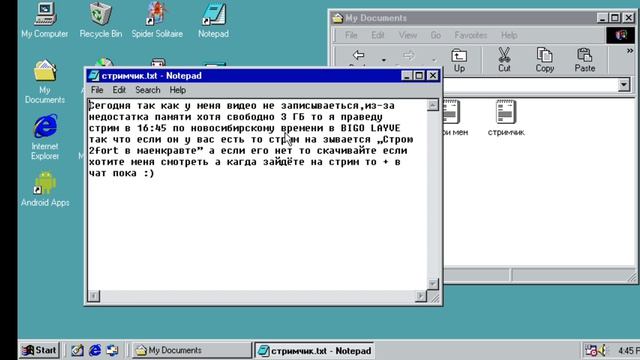This screenshot has height=360, width=640.
Task: Open Notepad Edit menu
Action: [119, 90]
